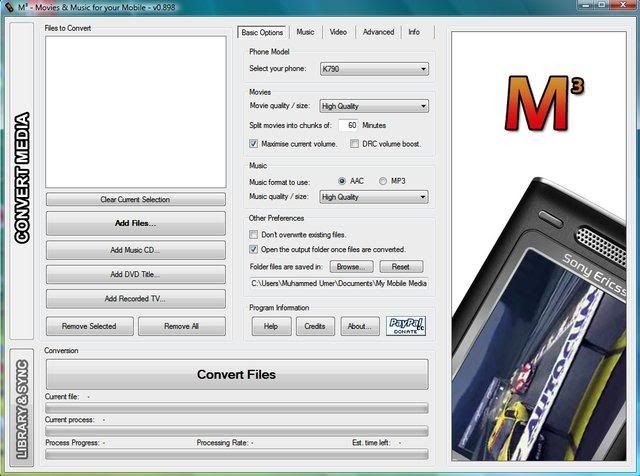Enable DRC volume boost checkbox
Image resolution: width=640 pixels, height=476 pixels.
[x=354, y=144]
